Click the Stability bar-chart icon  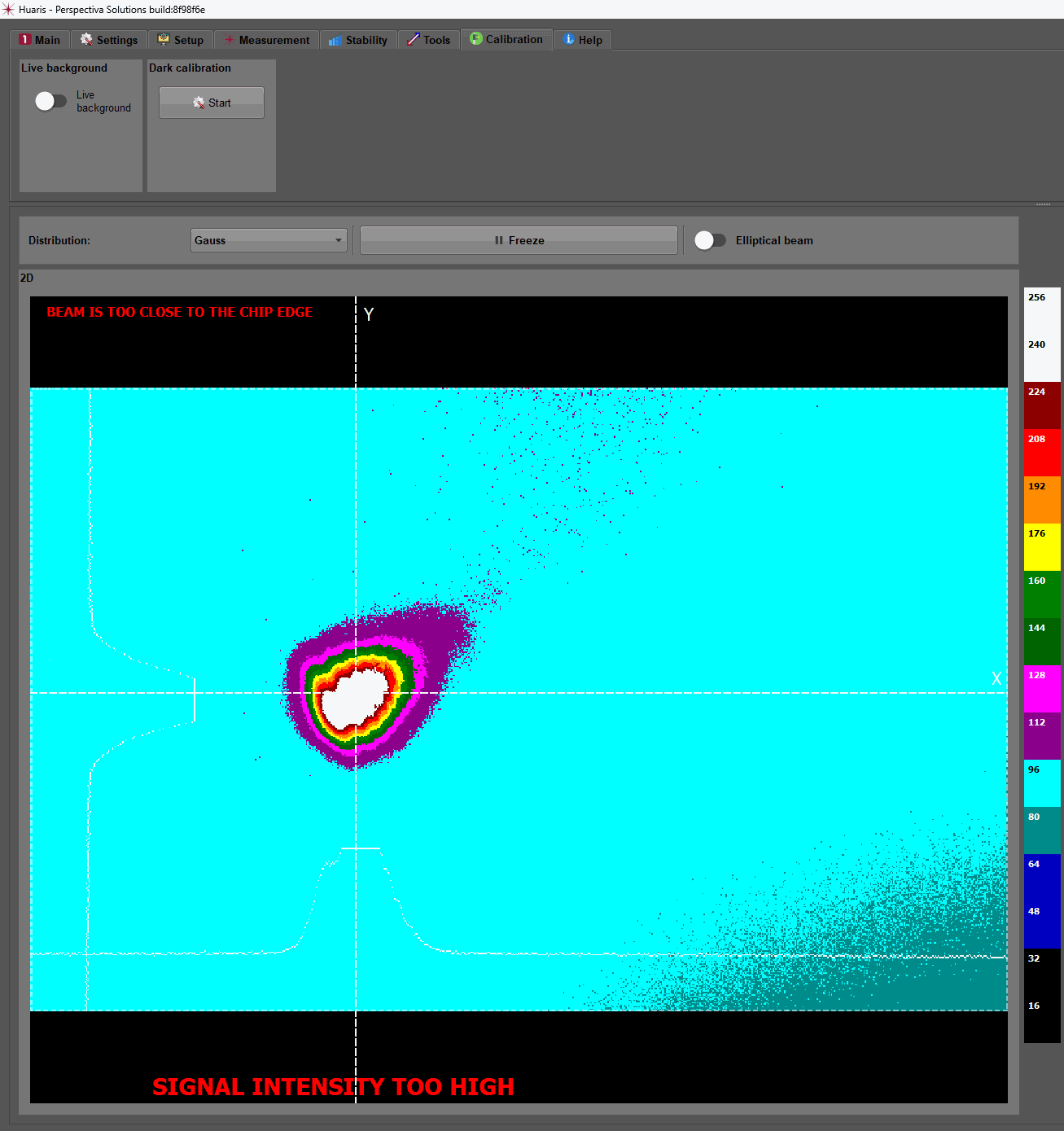[x=335, y=39]
